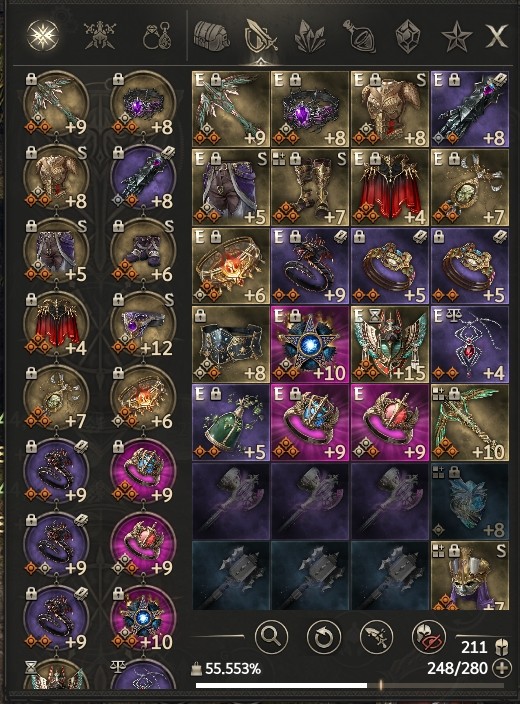Select the crossed swords helmet equipment tab
This screenshot has height=704, width=520.
(x=100, y=35)
